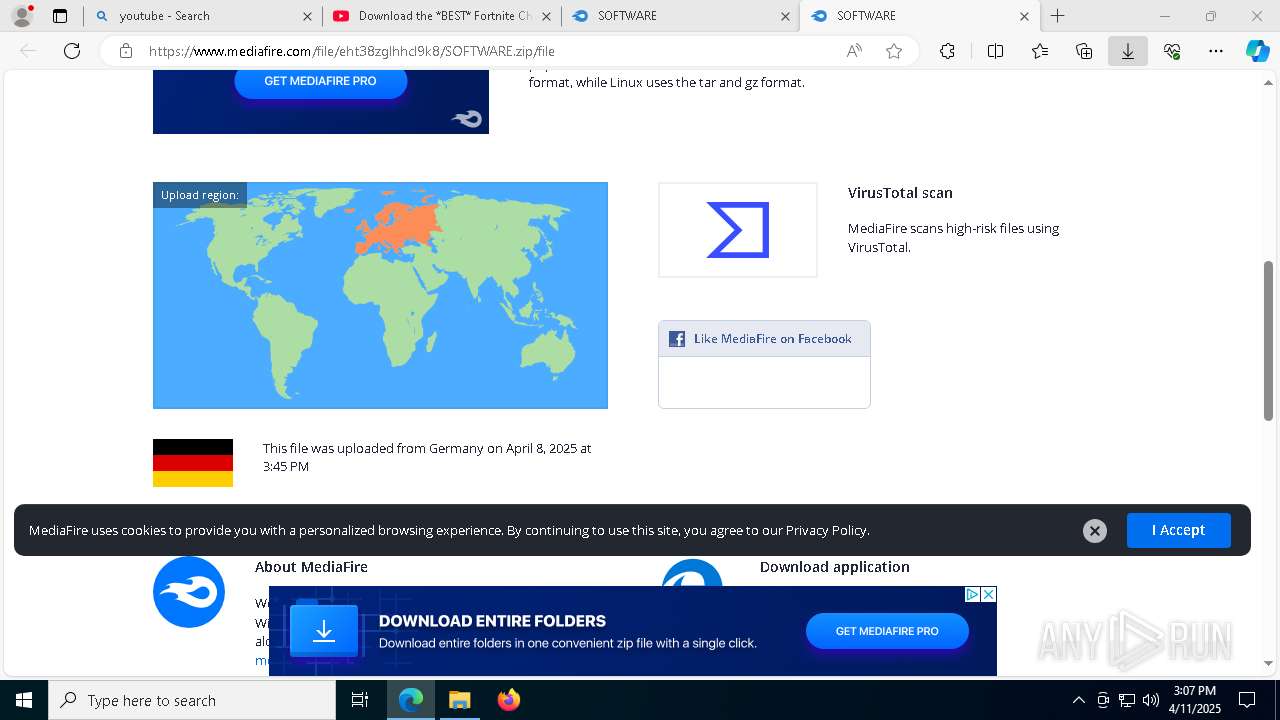The image size is (1280, 720).
Task: Click the scrollbar down arrow
Action: point(1268,663)
